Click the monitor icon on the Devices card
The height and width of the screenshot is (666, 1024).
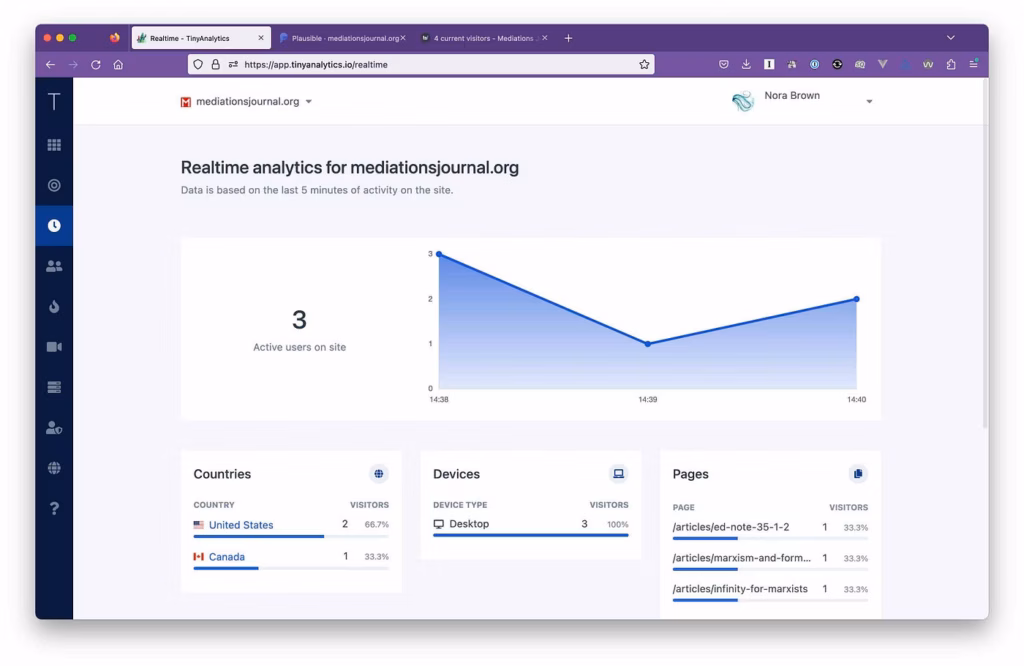coord(617,473)
